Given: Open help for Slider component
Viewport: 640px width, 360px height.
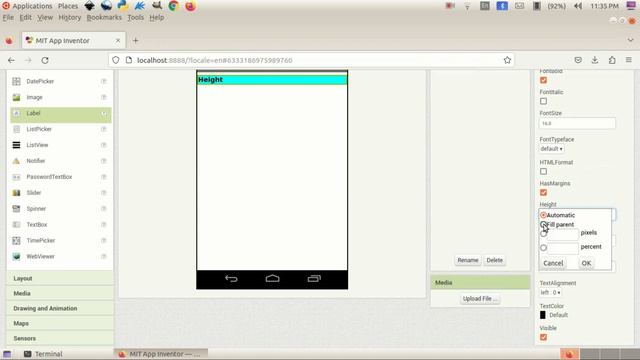Looking at the screenshot, I should 104,193.
